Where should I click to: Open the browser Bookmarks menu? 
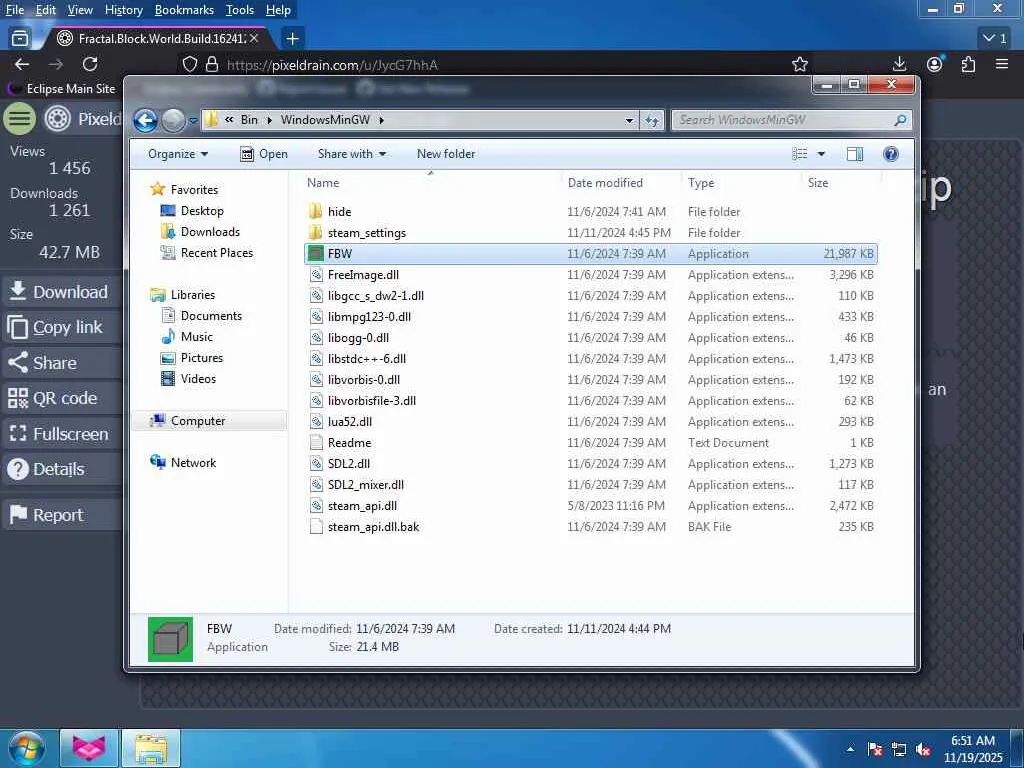pos(184,10)
